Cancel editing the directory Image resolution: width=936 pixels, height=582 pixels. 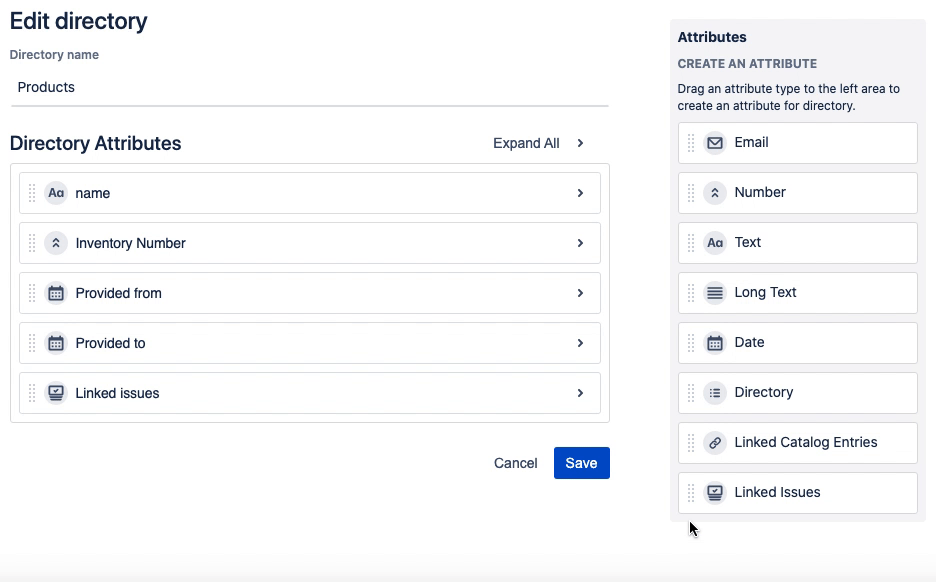[x=515, y=463]
